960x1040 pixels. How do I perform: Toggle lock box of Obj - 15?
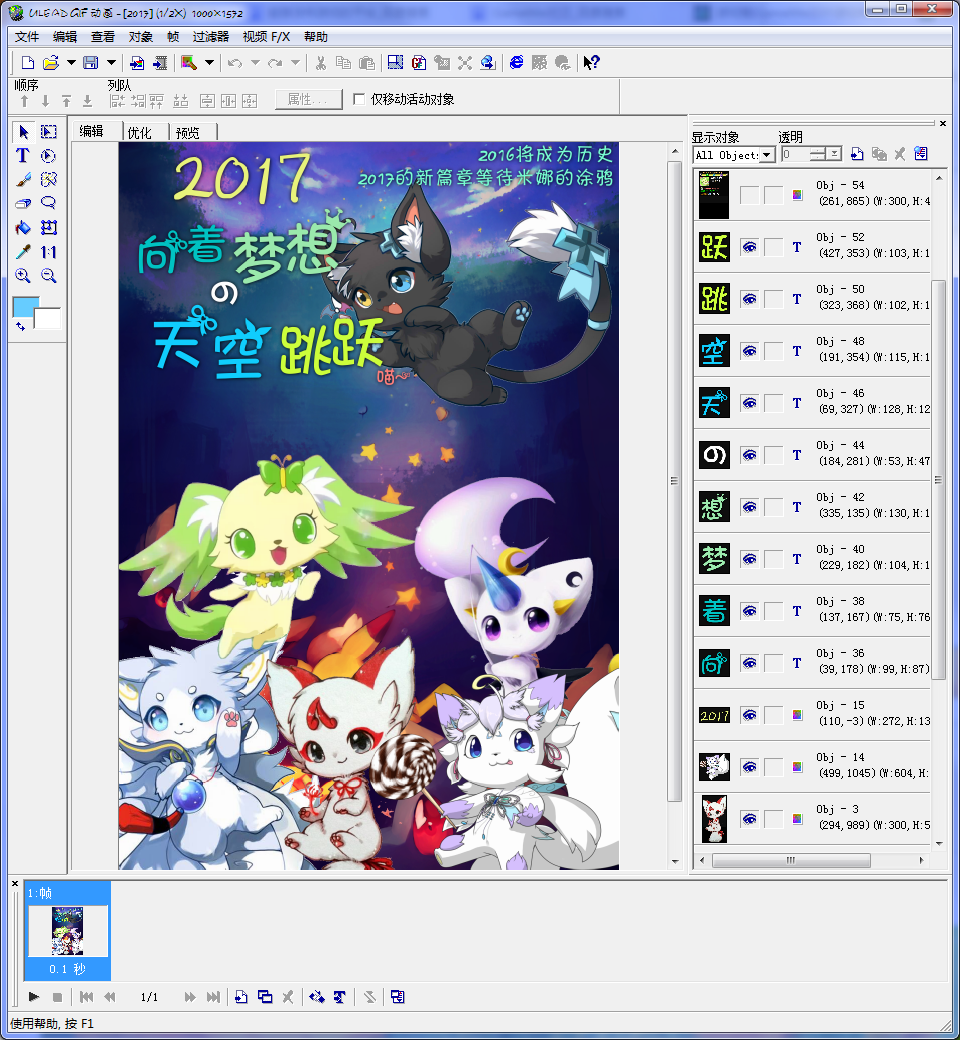[774, 715]
